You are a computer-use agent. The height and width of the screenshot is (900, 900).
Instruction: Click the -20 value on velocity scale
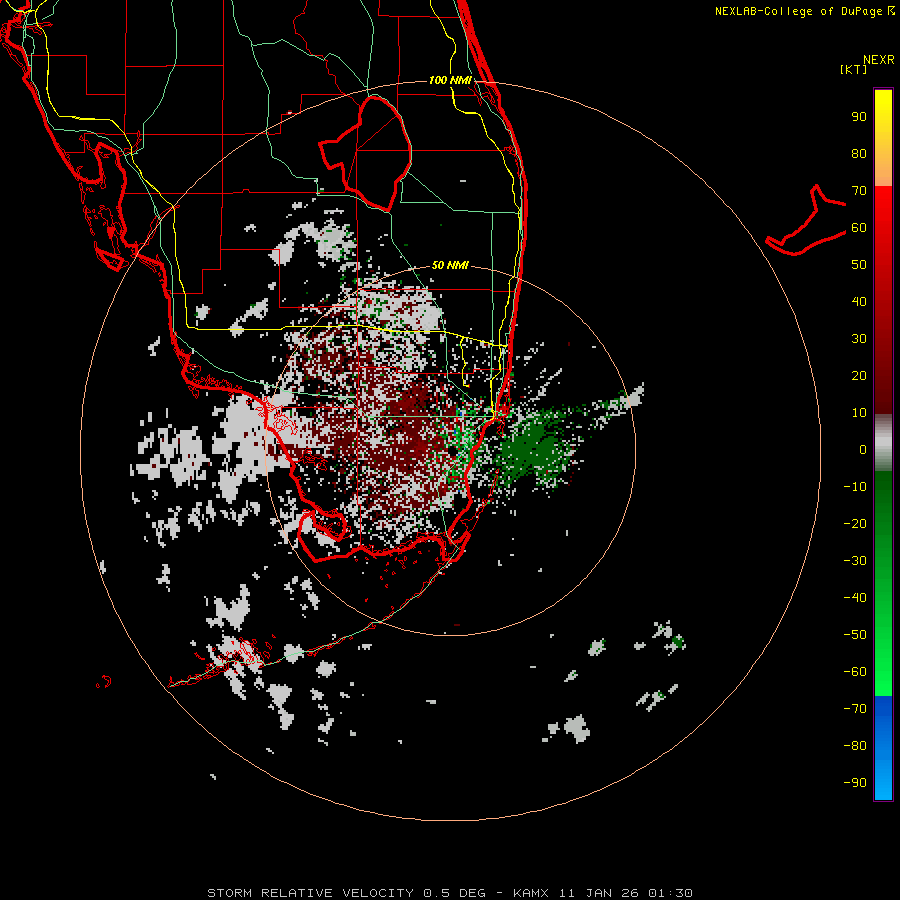point(855,523)
